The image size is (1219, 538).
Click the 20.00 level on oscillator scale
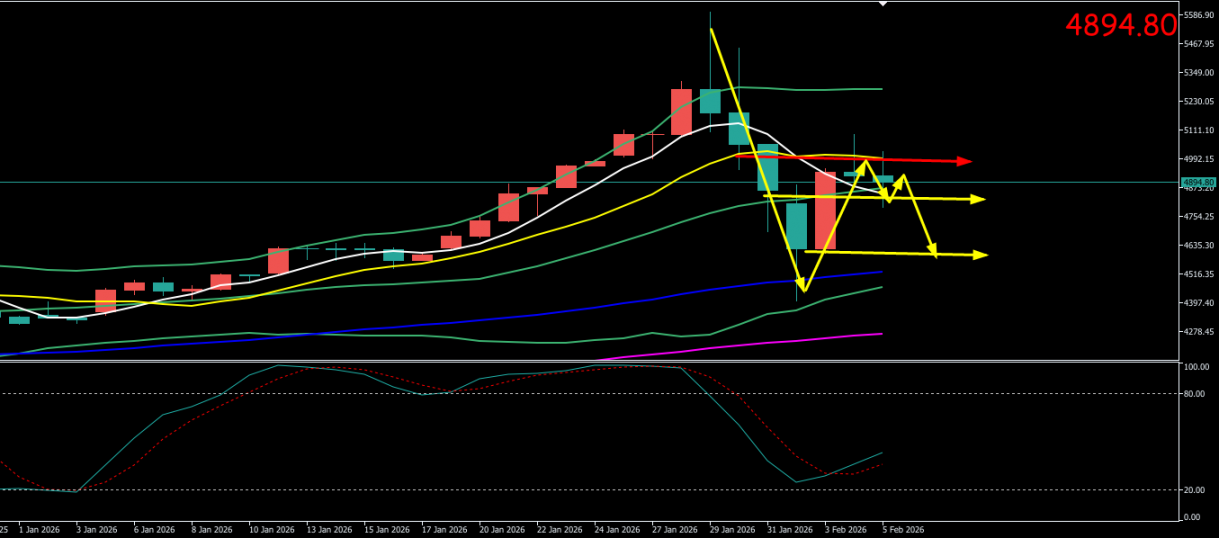pyautogui.click(x=1193, y=490)
